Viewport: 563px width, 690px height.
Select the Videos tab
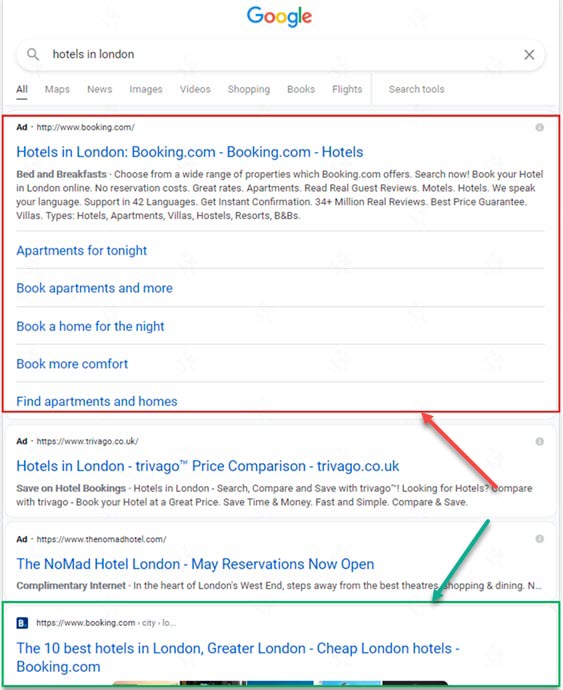tap(195, 89)
